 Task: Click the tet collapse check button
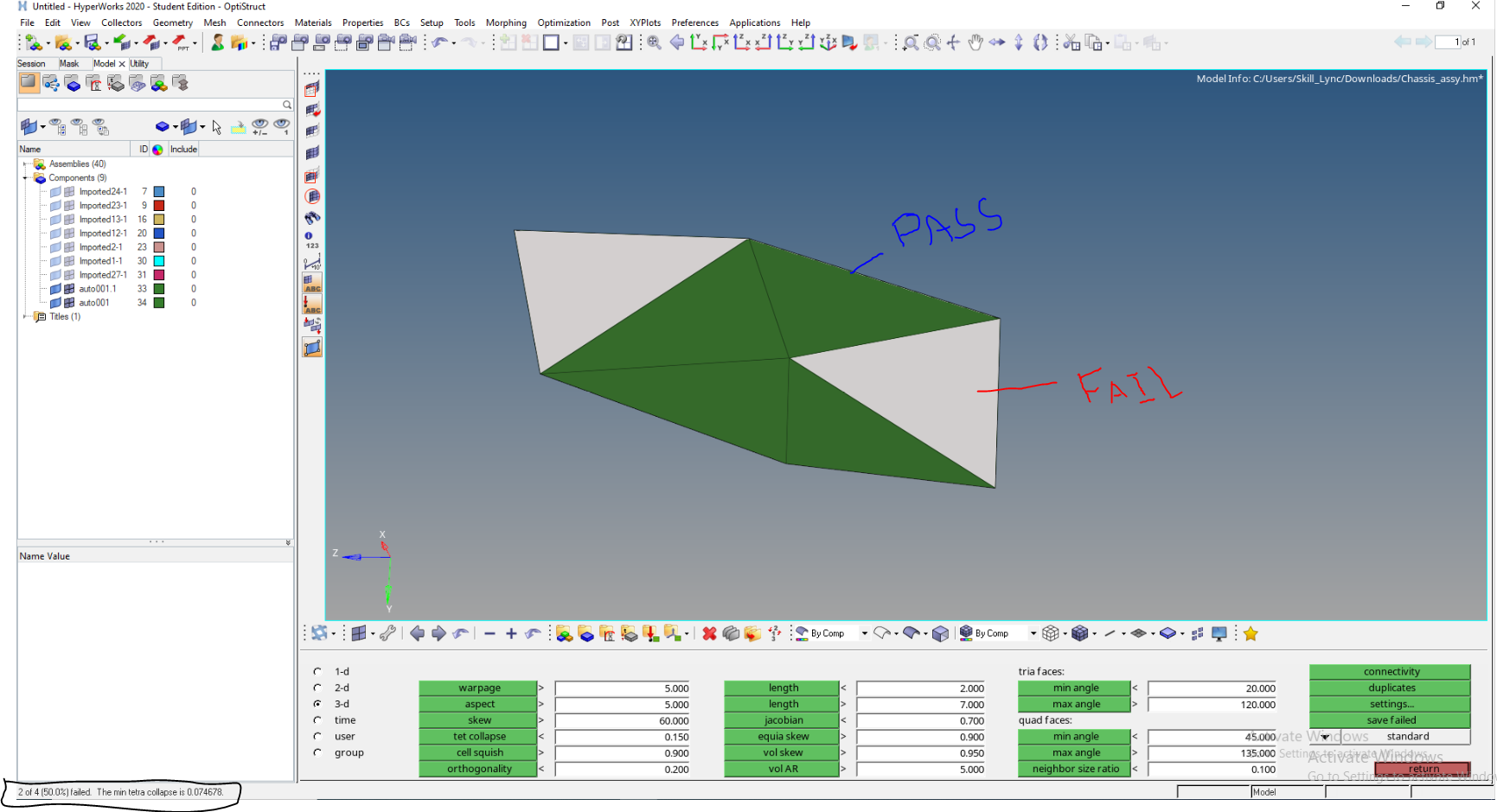pyautogui.click(x=479, y=736)
